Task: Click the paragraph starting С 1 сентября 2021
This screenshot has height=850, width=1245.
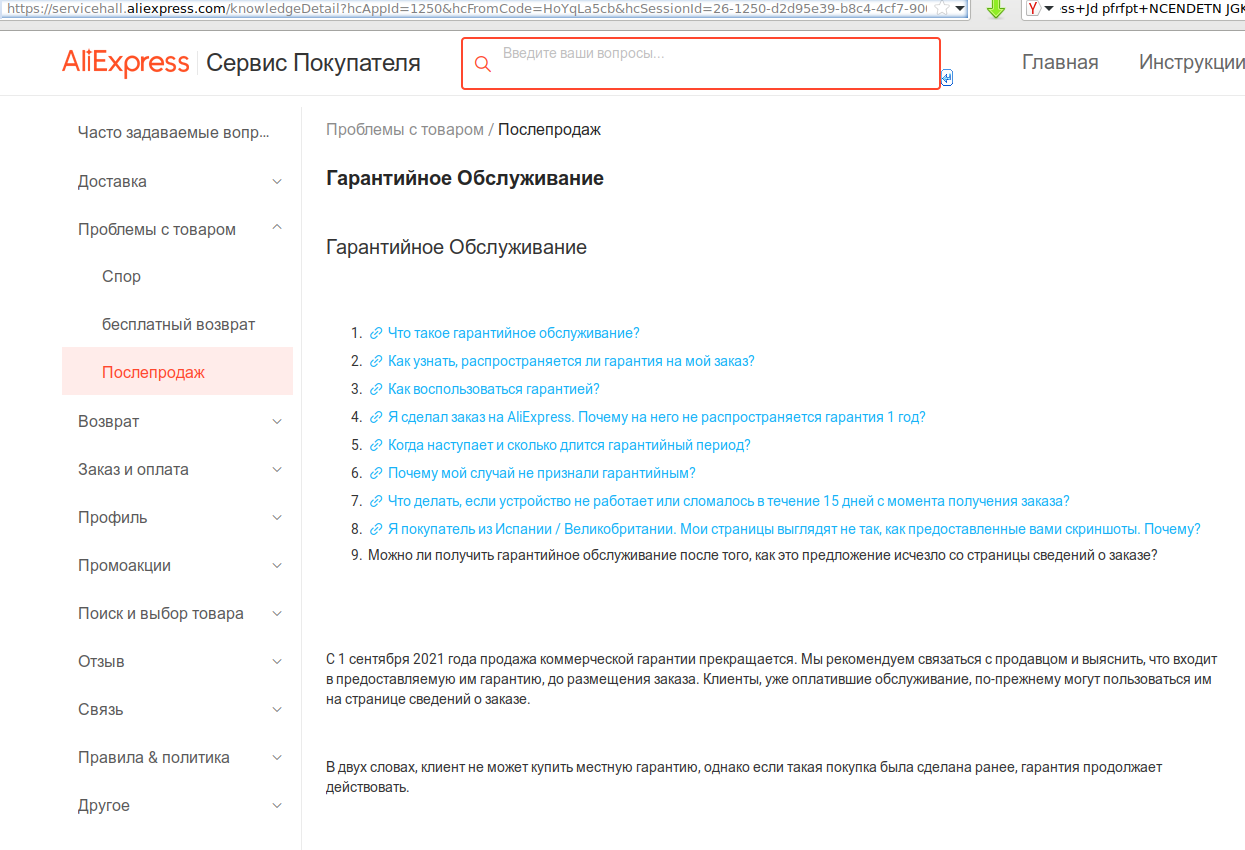Action: coord(771,679)
